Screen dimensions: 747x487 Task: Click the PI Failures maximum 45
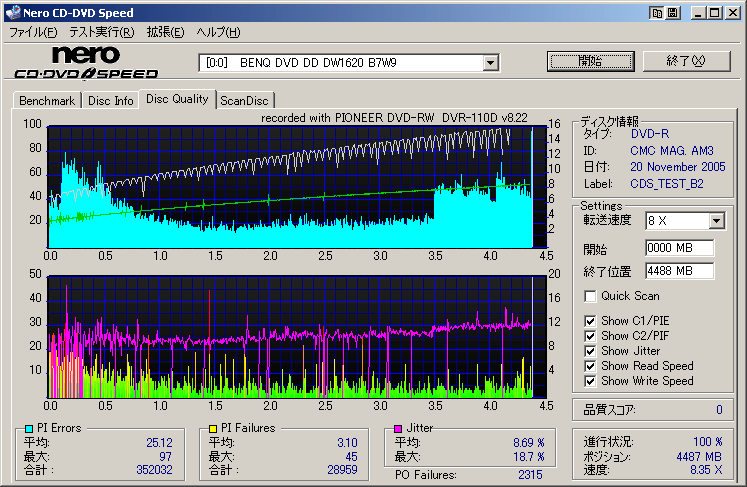click(x=351, y=457)
